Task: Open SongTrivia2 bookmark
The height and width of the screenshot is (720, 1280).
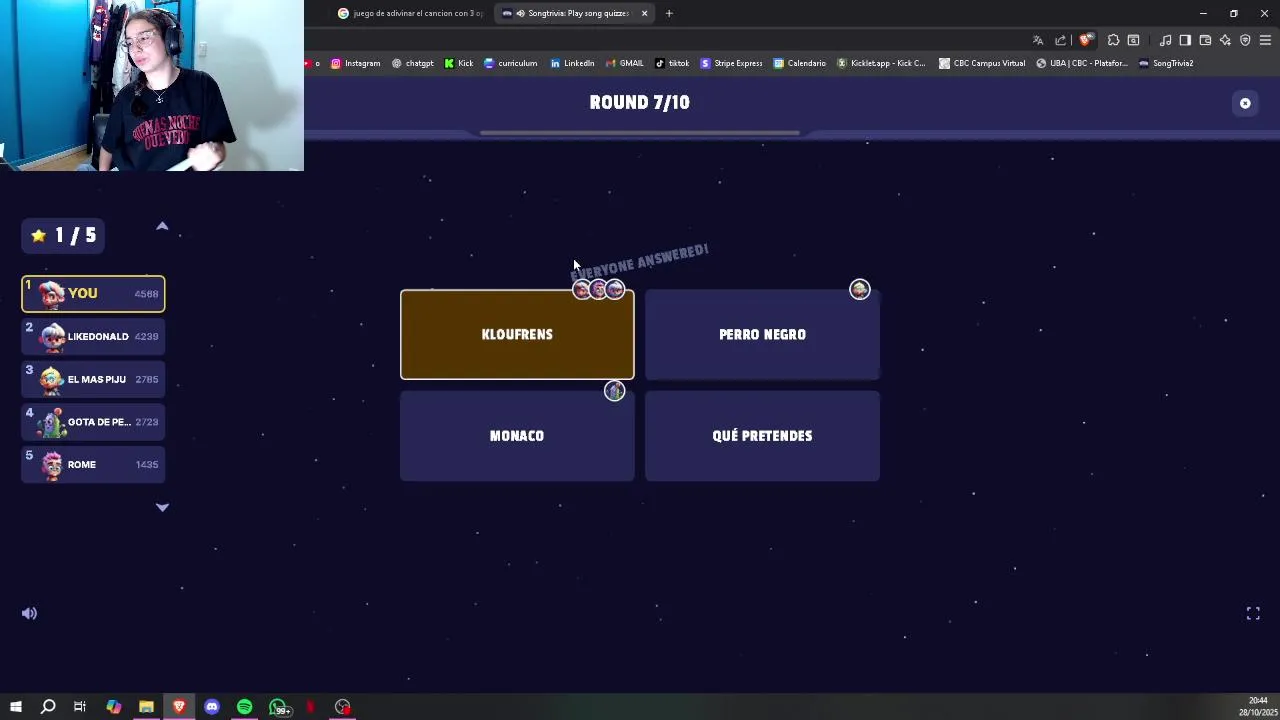Action: [x=1166, y=63]
